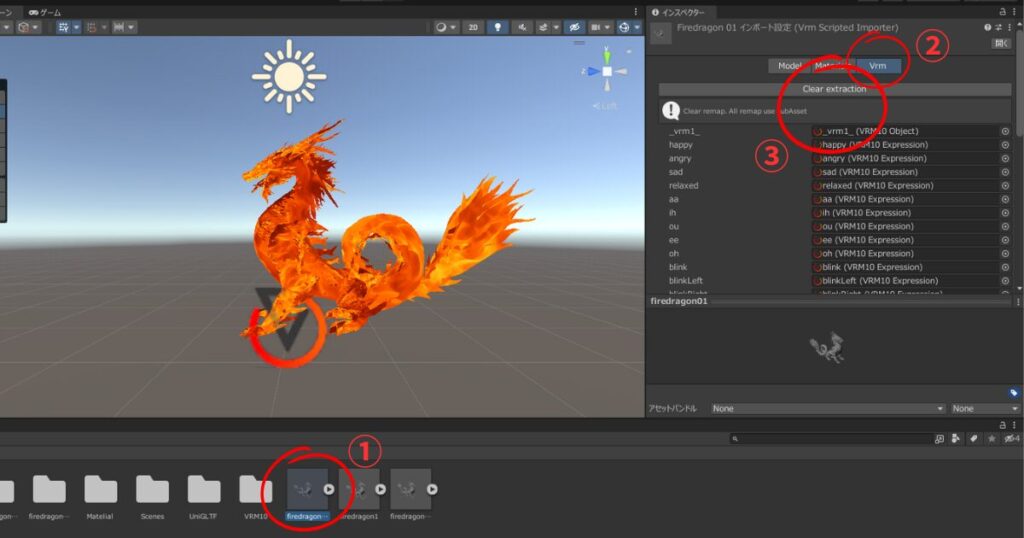The image size is (1024, 538).
Task: Switch to the ゲーム (Game) tab
Action: point(44,12)
